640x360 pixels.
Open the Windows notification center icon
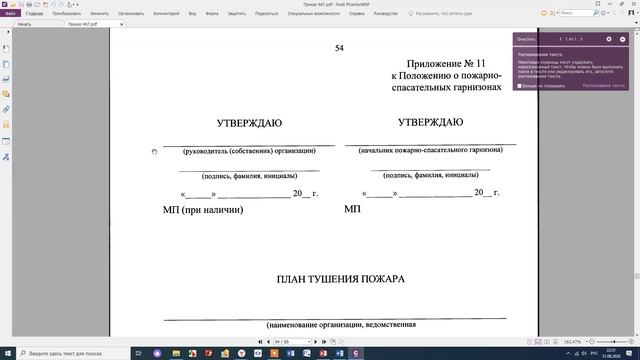click(x=629, y=353)
